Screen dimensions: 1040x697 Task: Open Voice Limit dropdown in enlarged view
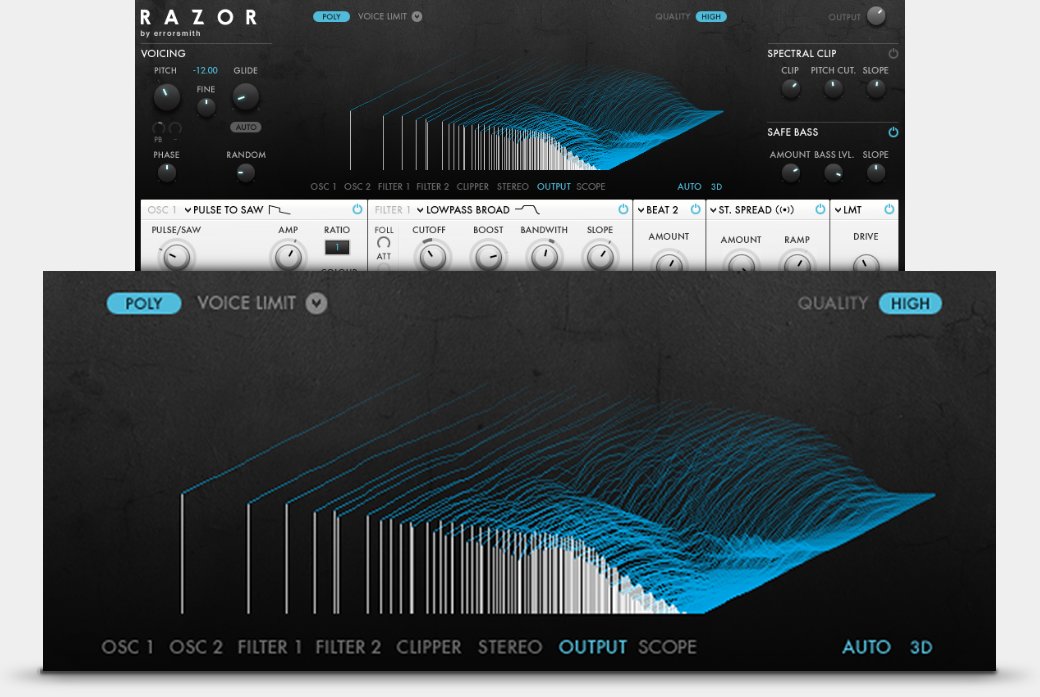pos(316,303)
